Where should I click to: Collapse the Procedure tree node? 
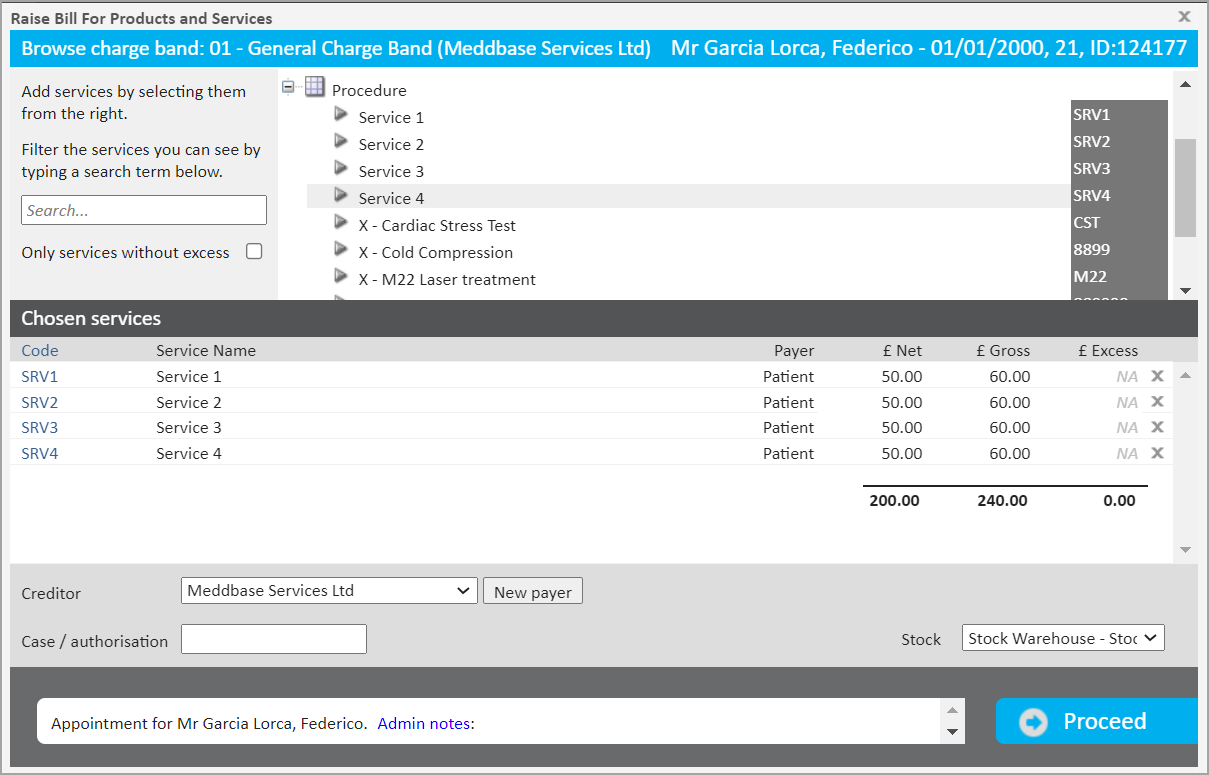click(288, 88)
